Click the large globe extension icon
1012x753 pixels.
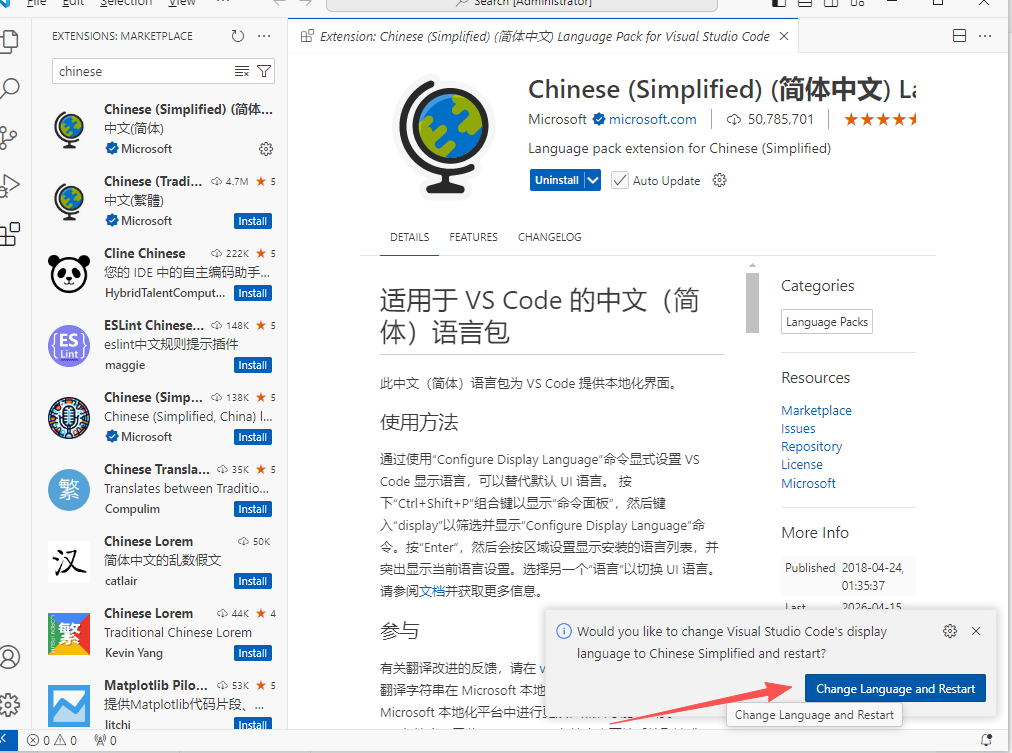[x=443, y=136]
